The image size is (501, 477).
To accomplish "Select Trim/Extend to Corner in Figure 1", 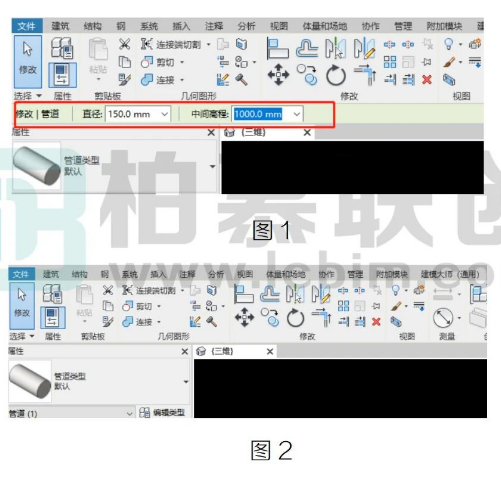I will click(365, 75).
